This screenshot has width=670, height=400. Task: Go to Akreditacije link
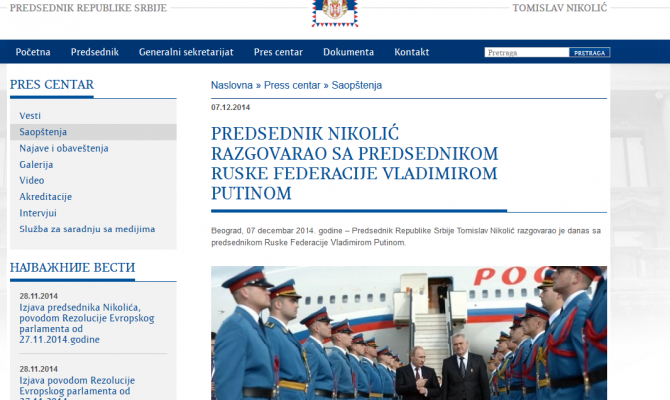45,197
